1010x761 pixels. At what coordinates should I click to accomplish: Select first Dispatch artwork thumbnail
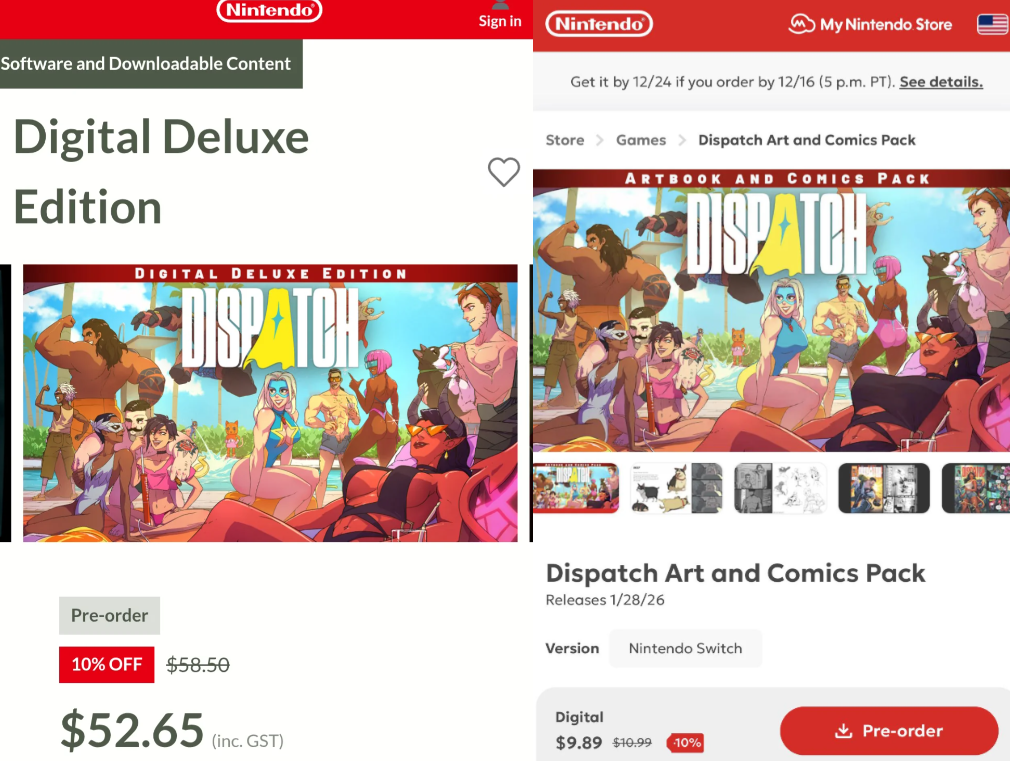(x=576, y=488)
